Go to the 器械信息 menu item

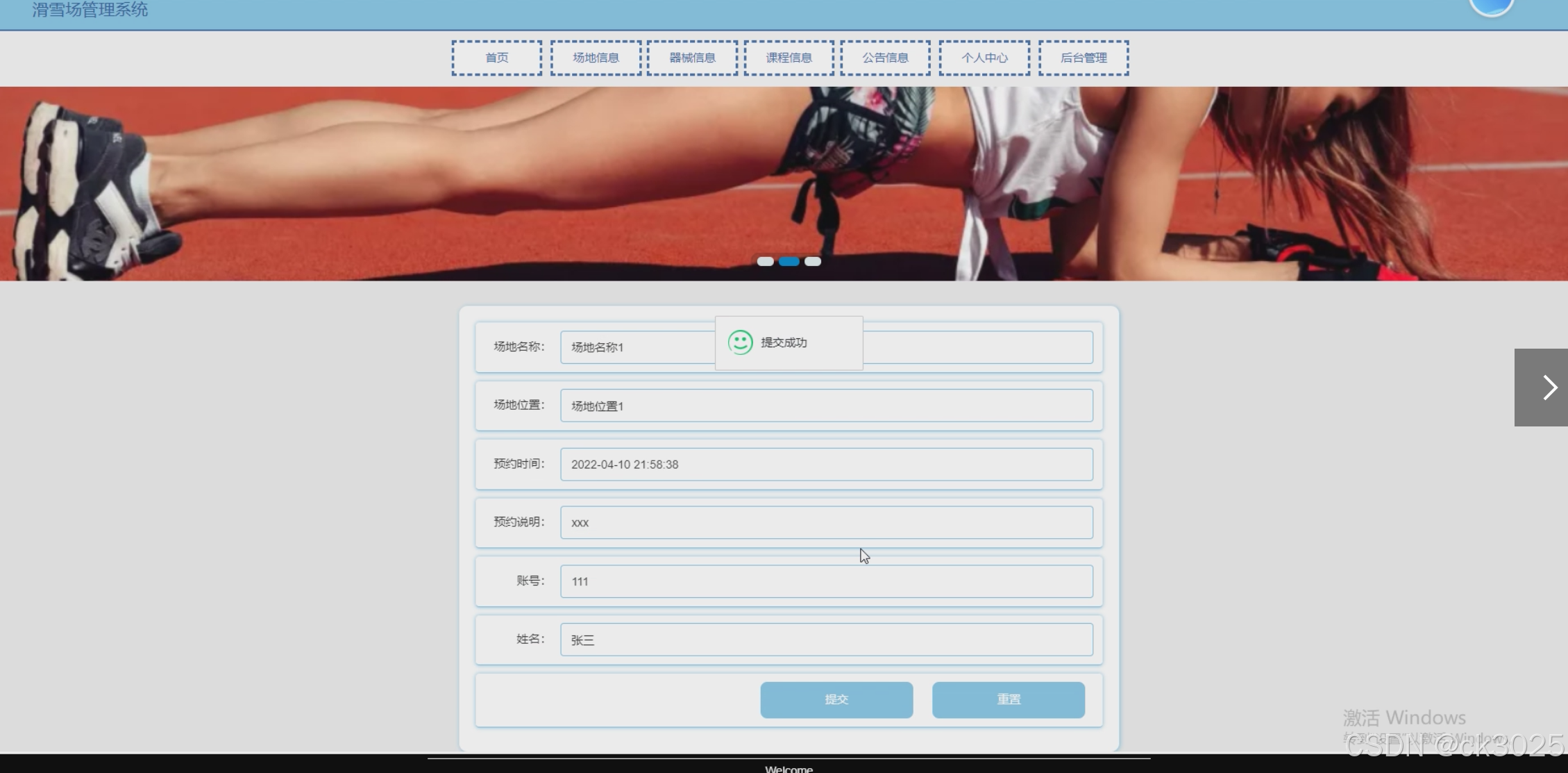692,58
